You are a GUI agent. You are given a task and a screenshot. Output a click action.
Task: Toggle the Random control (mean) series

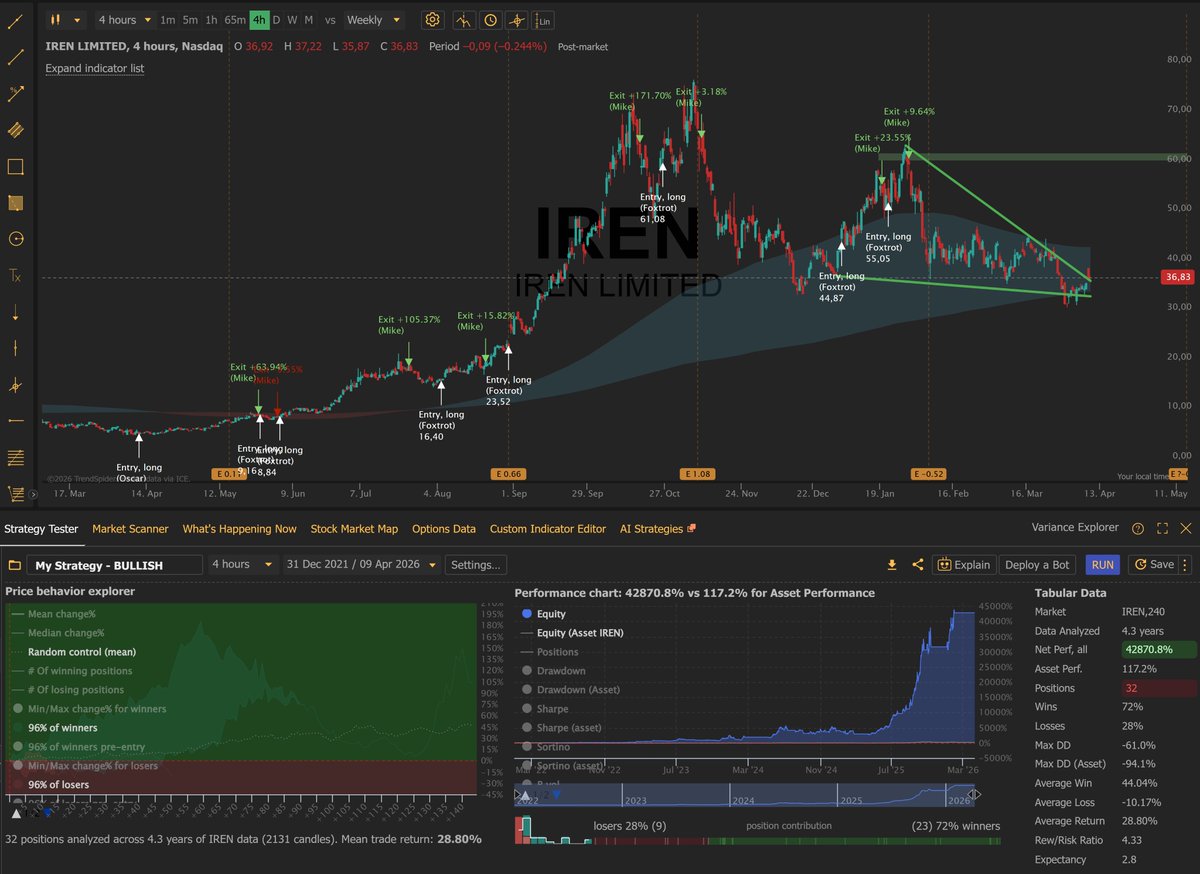click(x=72, y=652)
